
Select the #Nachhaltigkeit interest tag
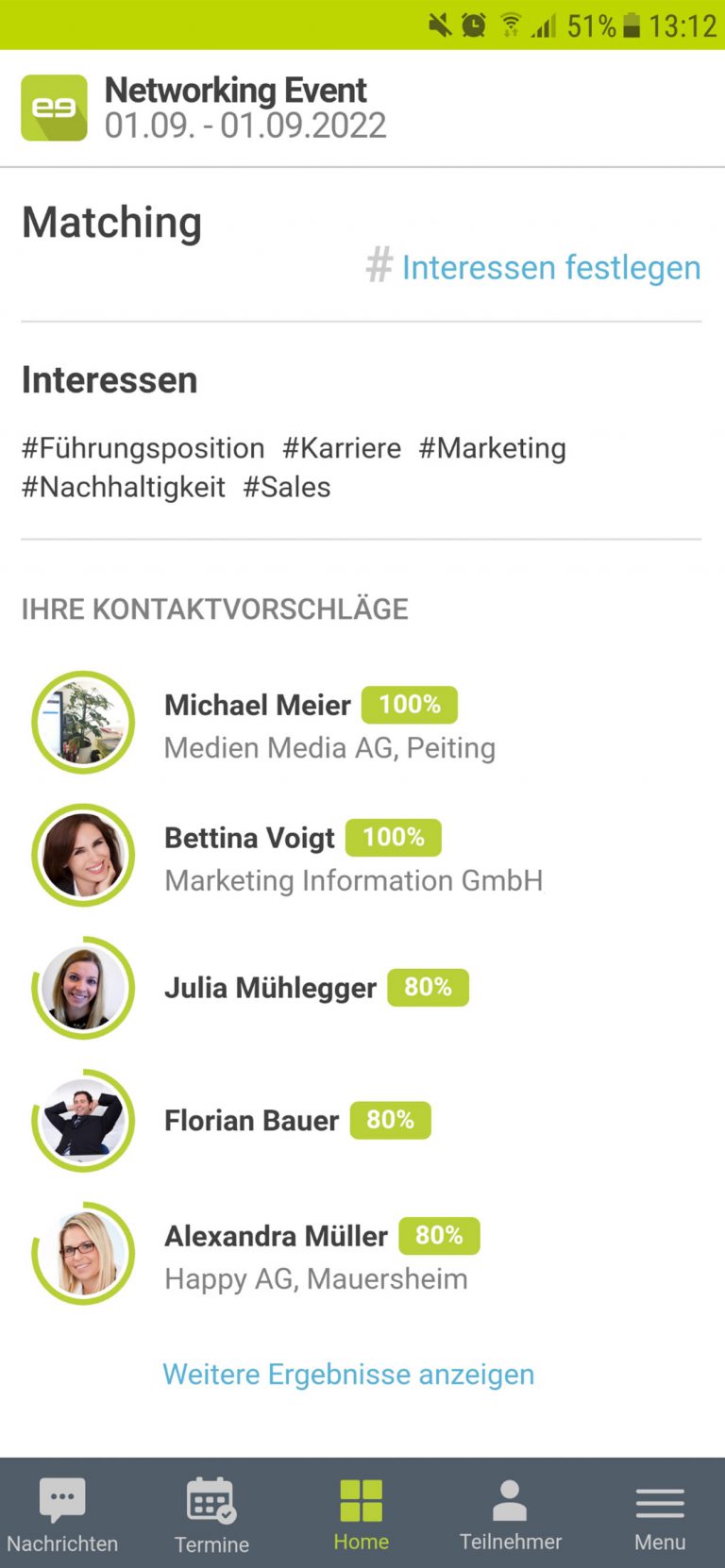(x=124, y=487)
